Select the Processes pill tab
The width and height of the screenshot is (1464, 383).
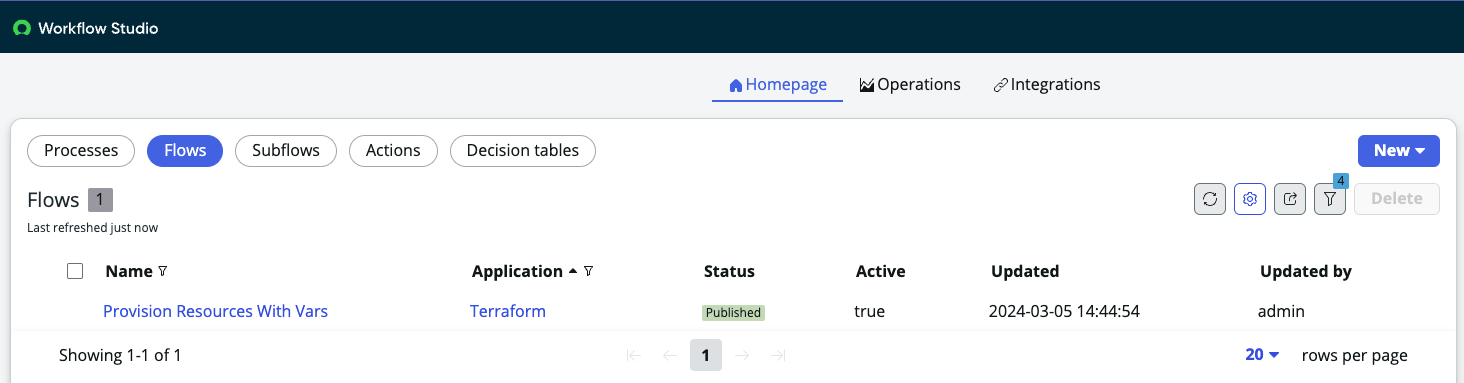tap(81, 151)
